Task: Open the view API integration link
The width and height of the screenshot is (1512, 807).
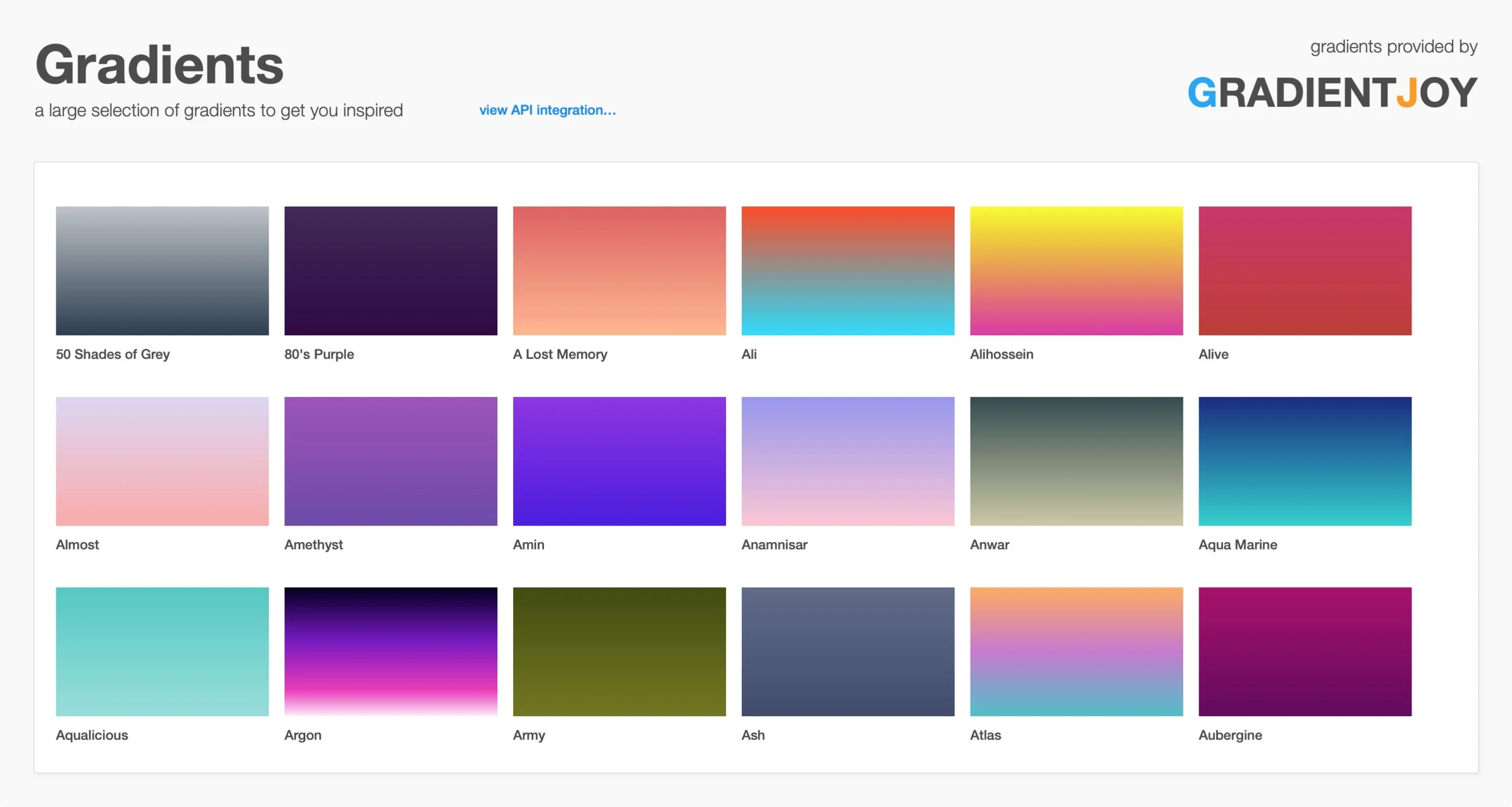Action: [x=548, y=110]
